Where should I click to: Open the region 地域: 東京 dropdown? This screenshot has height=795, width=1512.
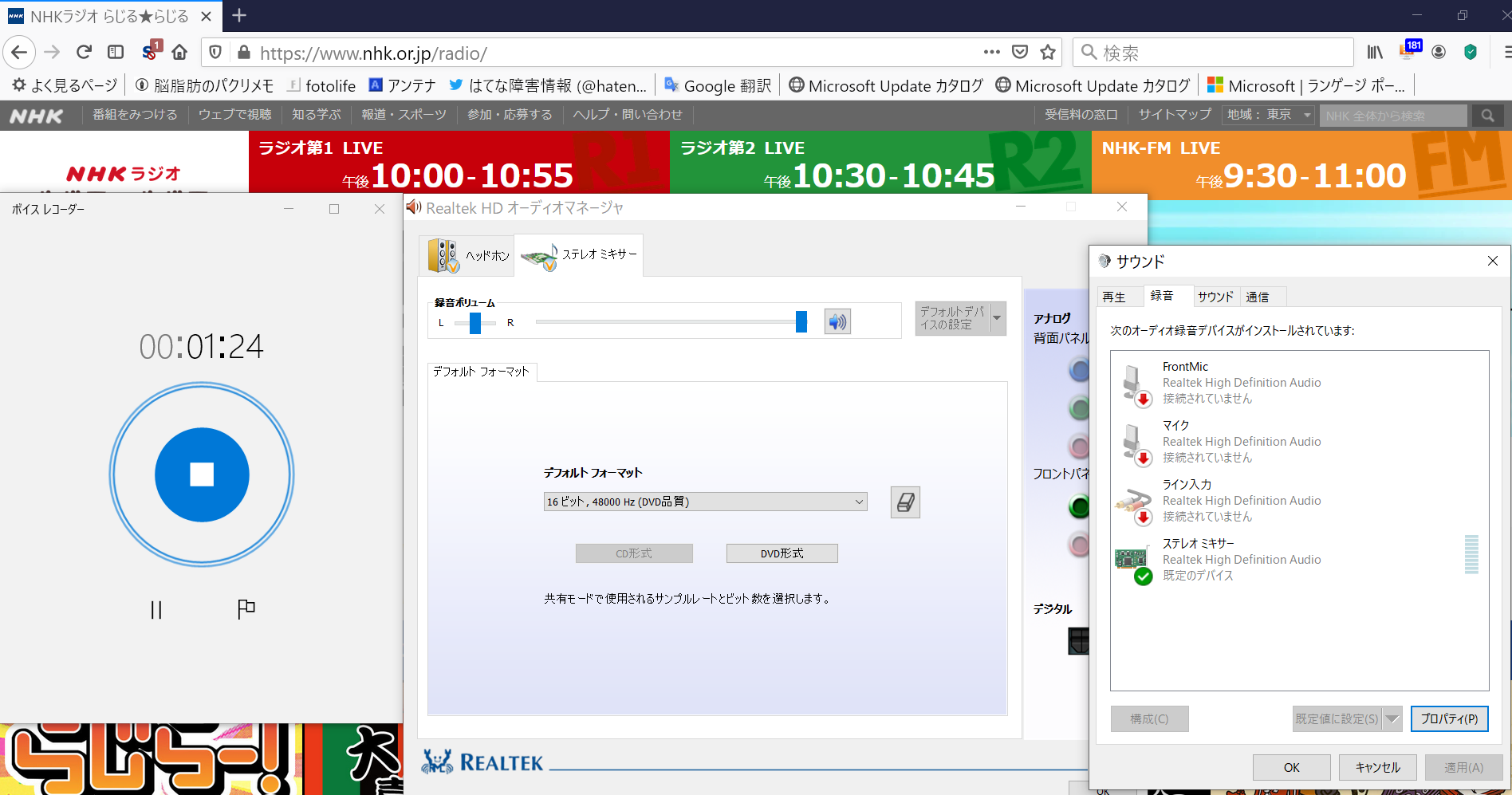click(x=1268, y=115)
